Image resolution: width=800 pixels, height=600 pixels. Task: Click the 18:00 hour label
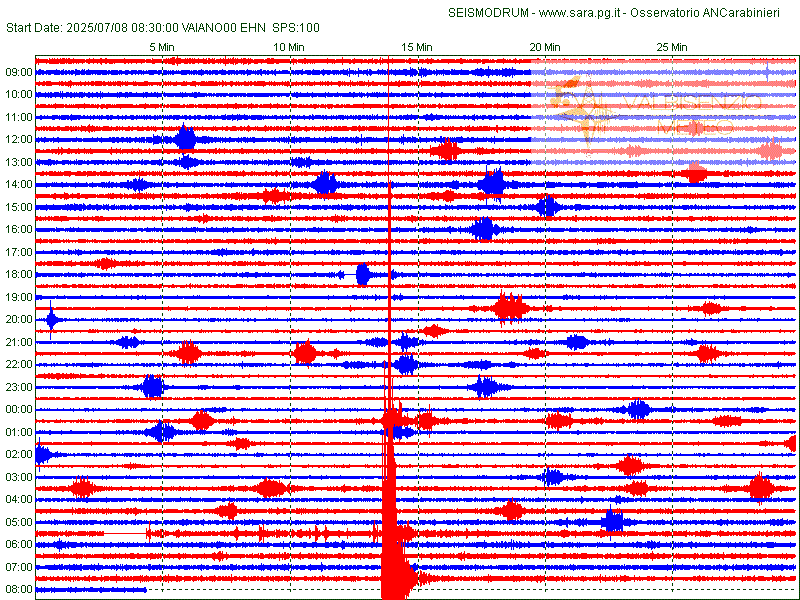coord(19,275)
